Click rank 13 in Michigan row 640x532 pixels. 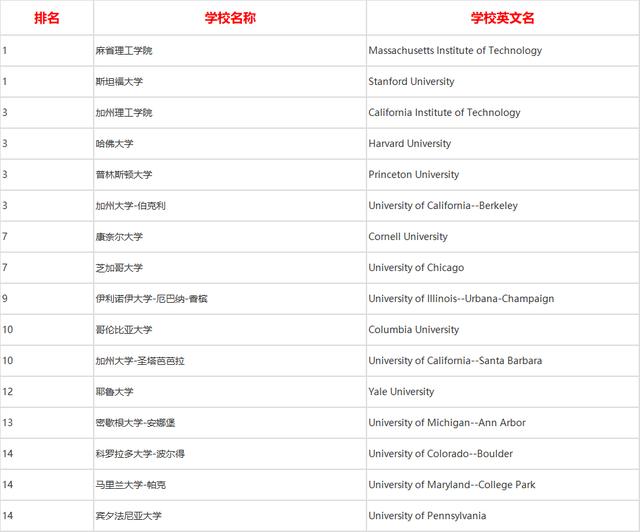tap(8, 423)
